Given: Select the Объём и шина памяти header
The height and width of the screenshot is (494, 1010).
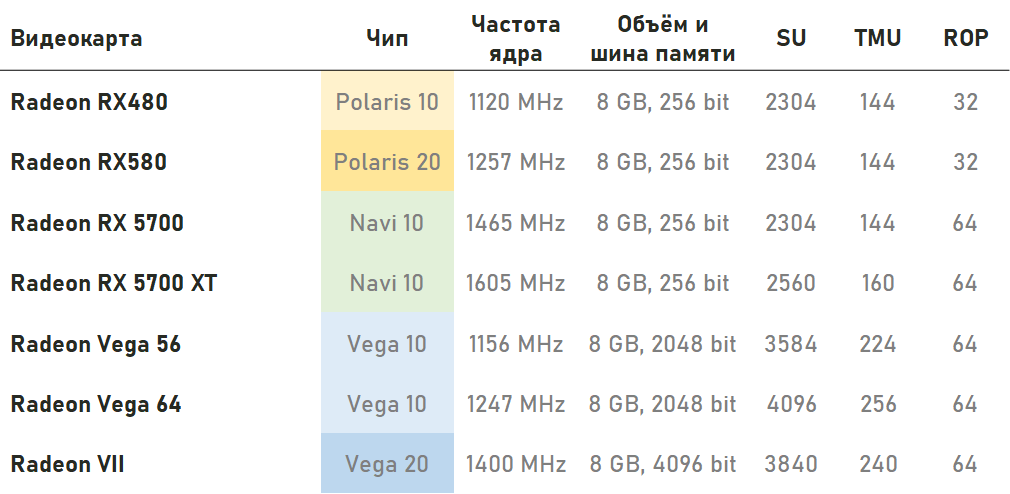Looking at the screenshot, I should click(662, 39).
